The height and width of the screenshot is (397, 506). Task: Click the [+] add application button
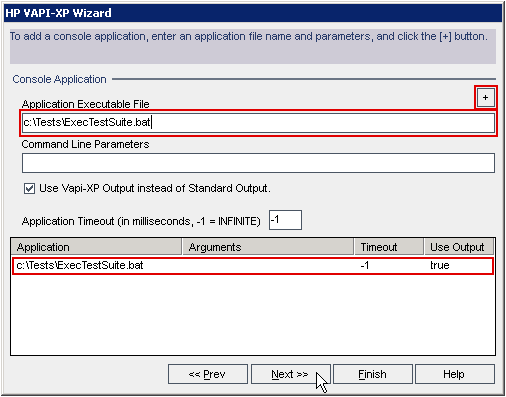coord(485,97)
